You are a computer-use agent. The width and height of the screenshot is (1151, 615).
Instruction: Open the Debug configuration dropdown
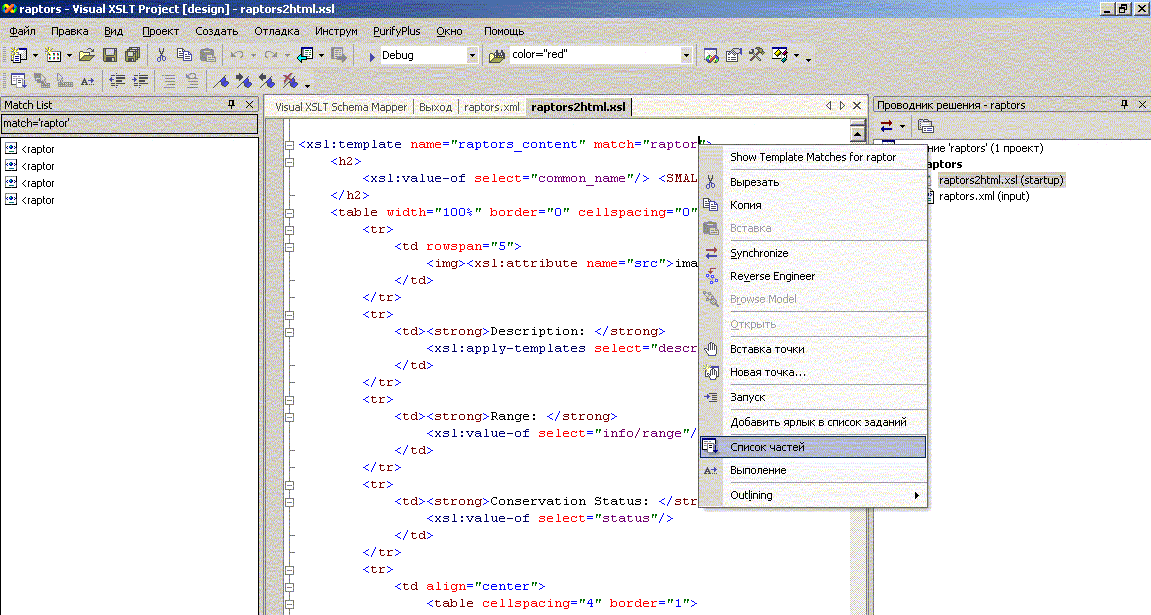[x=472, y=55]
